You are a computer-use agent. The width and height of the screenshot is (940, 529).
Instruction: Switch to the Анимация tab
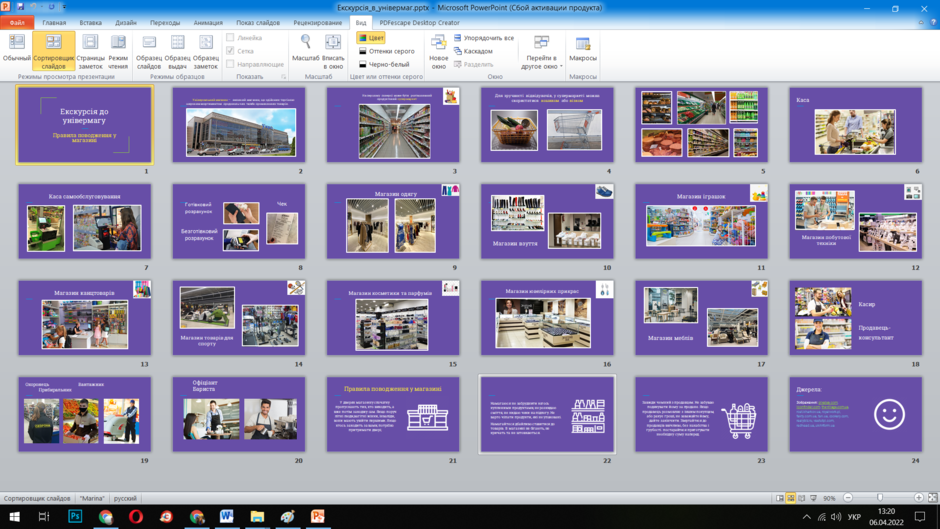[x=208, y=22]
